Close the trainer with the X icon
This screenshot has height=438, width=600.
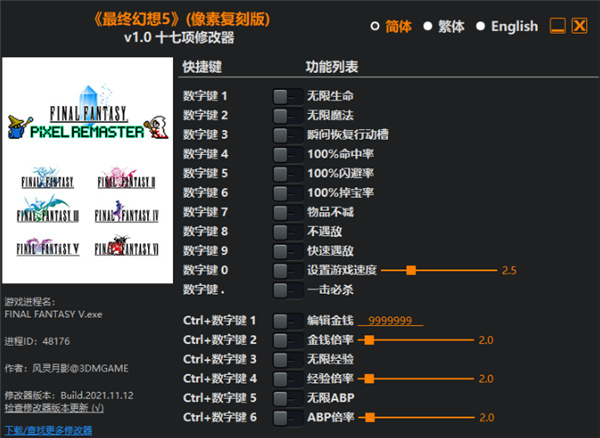[x=579, y=26]
